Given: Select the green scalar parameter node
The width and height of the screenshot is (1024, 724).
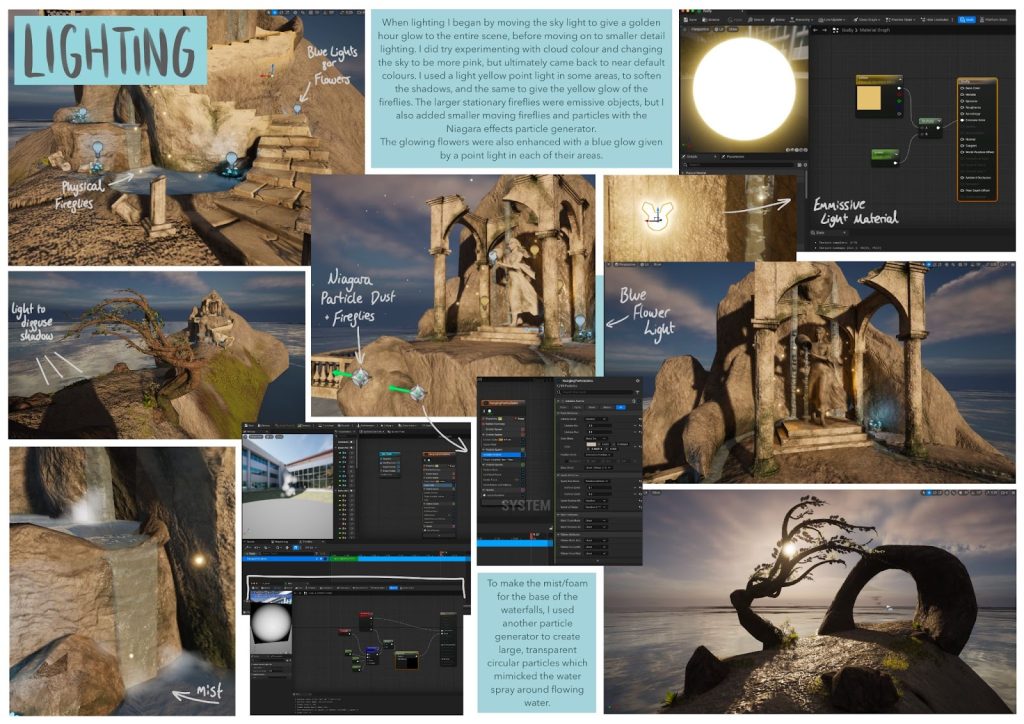Looking at the screenshot, I should pyautogui.click(x=885, y=157).
